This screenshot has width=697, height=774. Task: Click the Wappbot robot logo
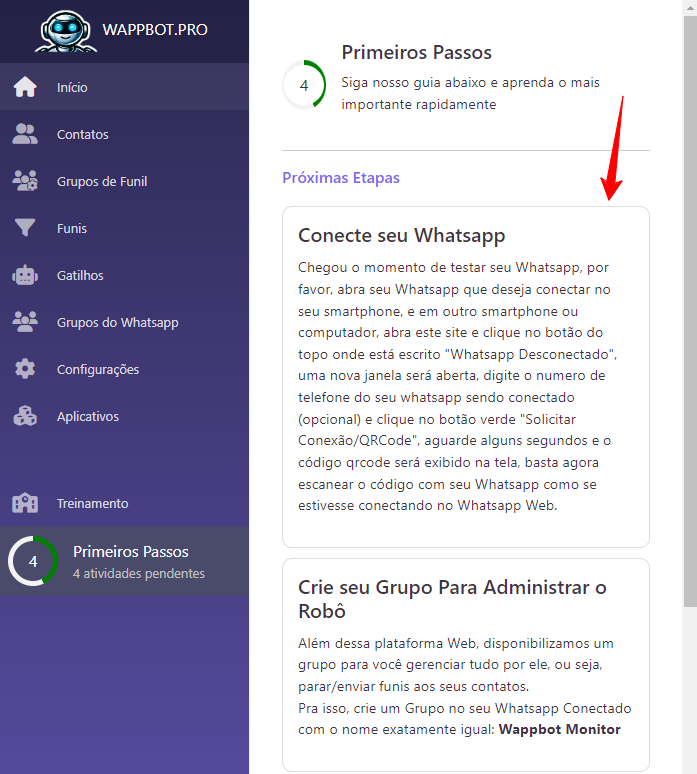tap(66, 31)
